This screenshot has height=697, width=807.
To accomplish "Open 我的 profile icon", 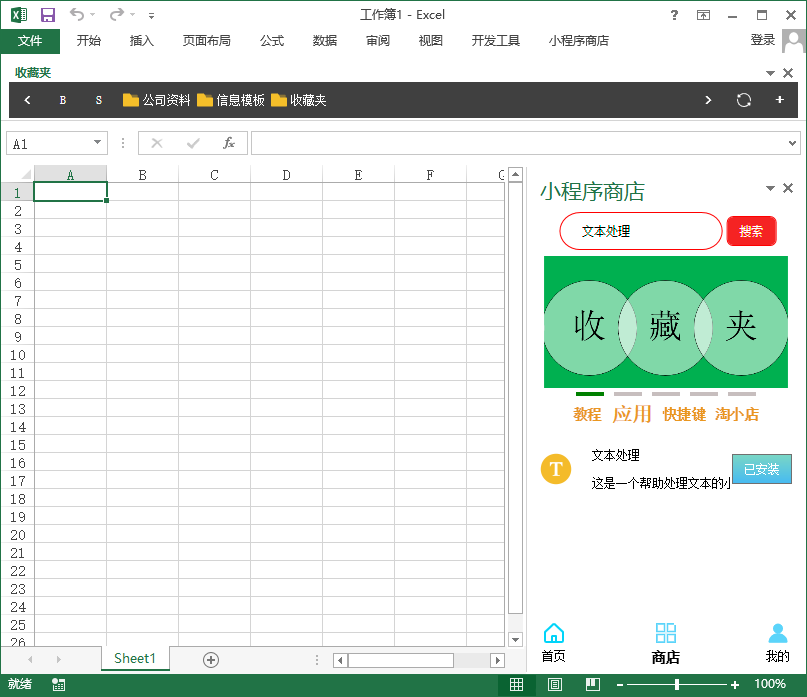I will [x=778, y=642].
